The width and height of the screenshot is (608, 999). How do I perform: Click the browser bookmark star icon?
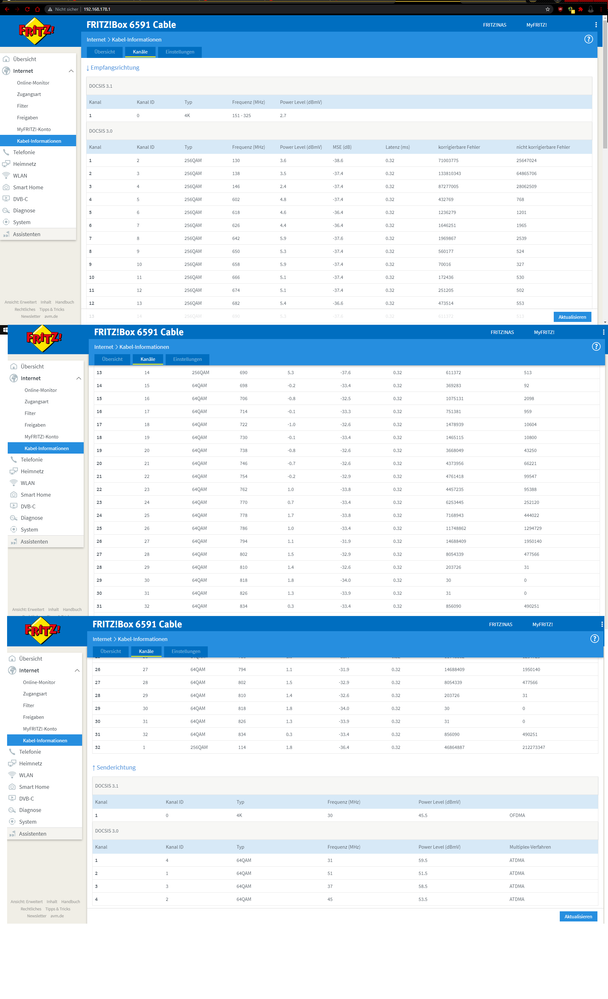[547, 9]
